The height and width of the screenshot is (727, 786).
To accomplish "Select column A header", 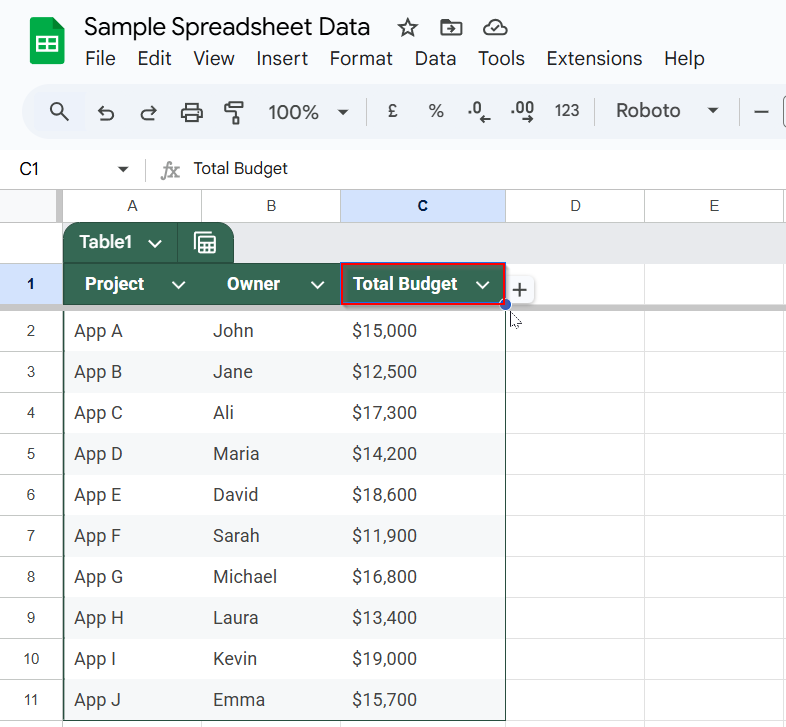I will click(x=132, y=206).
